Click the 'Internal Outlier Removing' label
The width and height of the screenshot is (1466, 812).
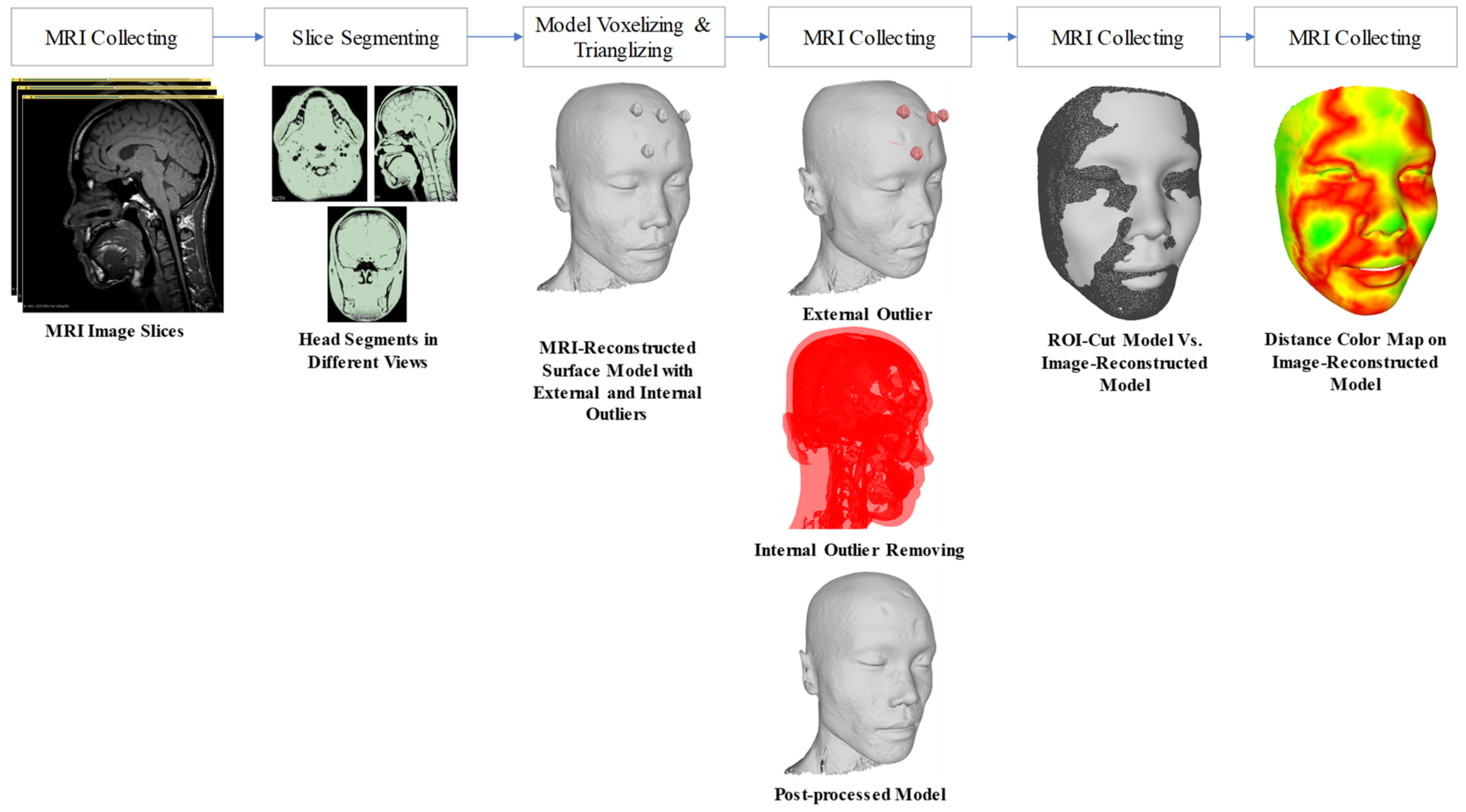[x=859, y=550]
